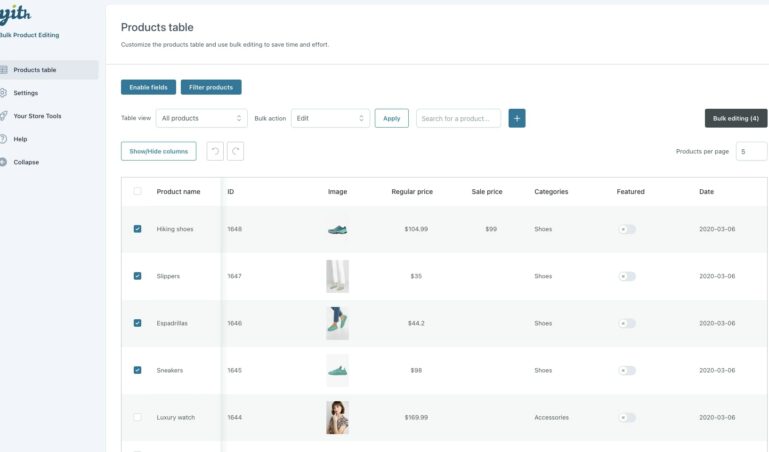Click the undo arrow icon

pos(215,151)
